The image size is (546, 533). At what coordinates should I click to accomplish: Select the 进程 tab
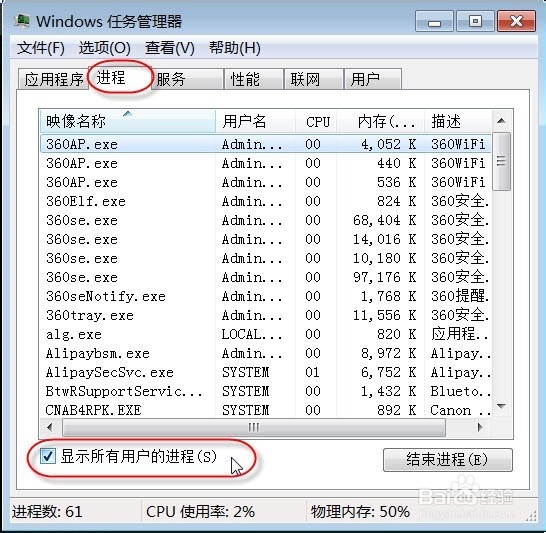point(120,78)
